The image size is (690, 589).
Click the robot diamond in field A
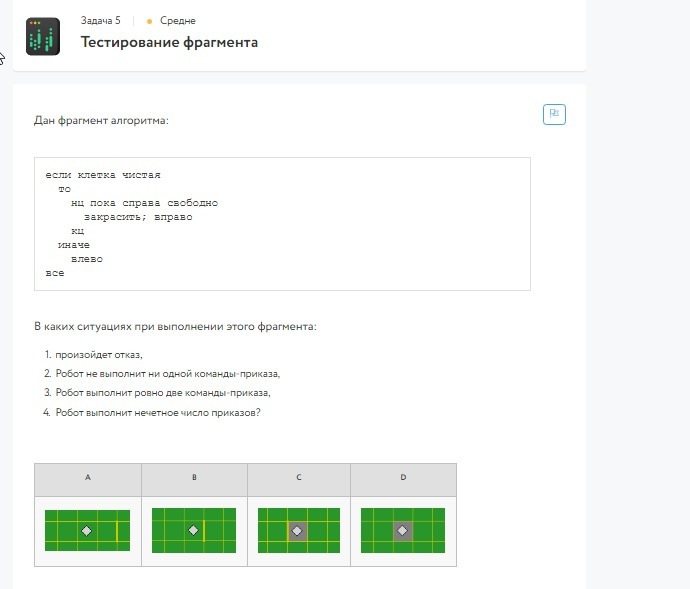[86, 530]
